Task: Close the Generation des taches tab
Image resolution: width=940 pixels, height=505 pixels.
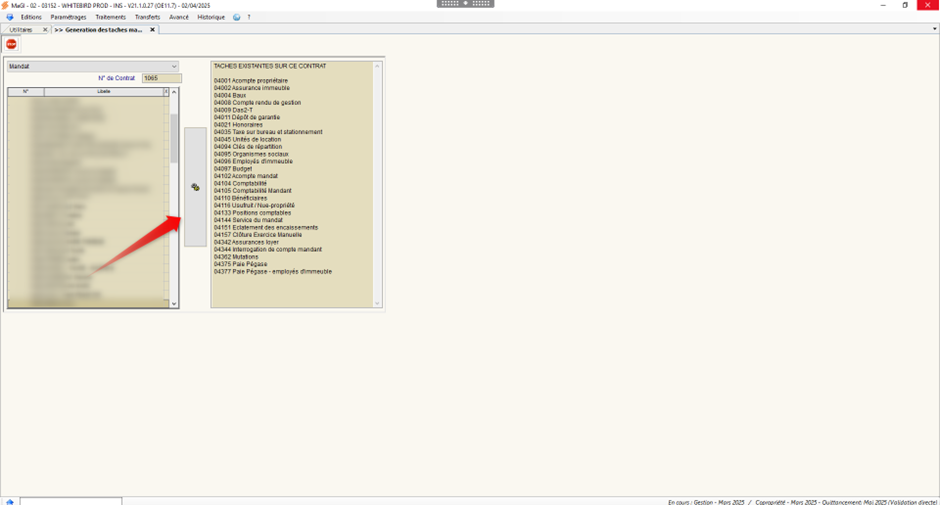Action: coord(152,30)
